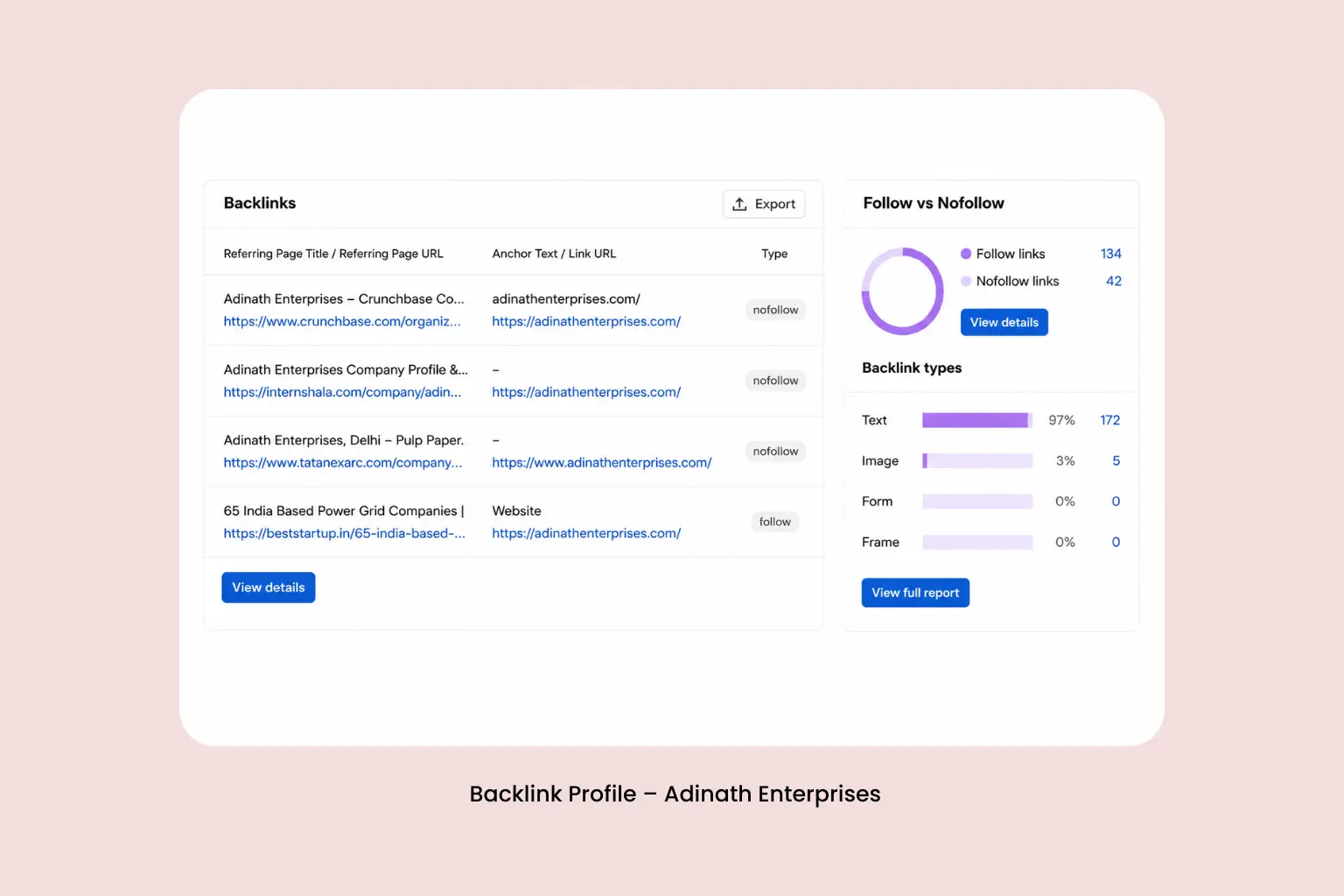Click nofollow tag in Internshala row
This screenshot has height=896, width=1344.
pos(775,381)
